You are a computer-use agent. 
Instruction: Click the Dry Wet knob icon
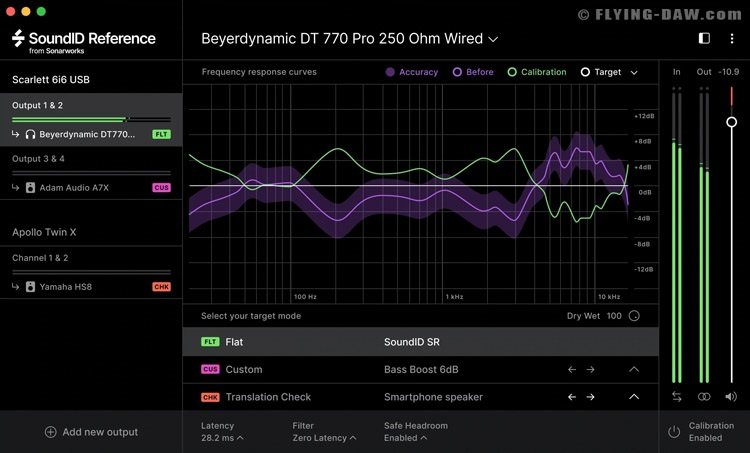click(634, 316)
